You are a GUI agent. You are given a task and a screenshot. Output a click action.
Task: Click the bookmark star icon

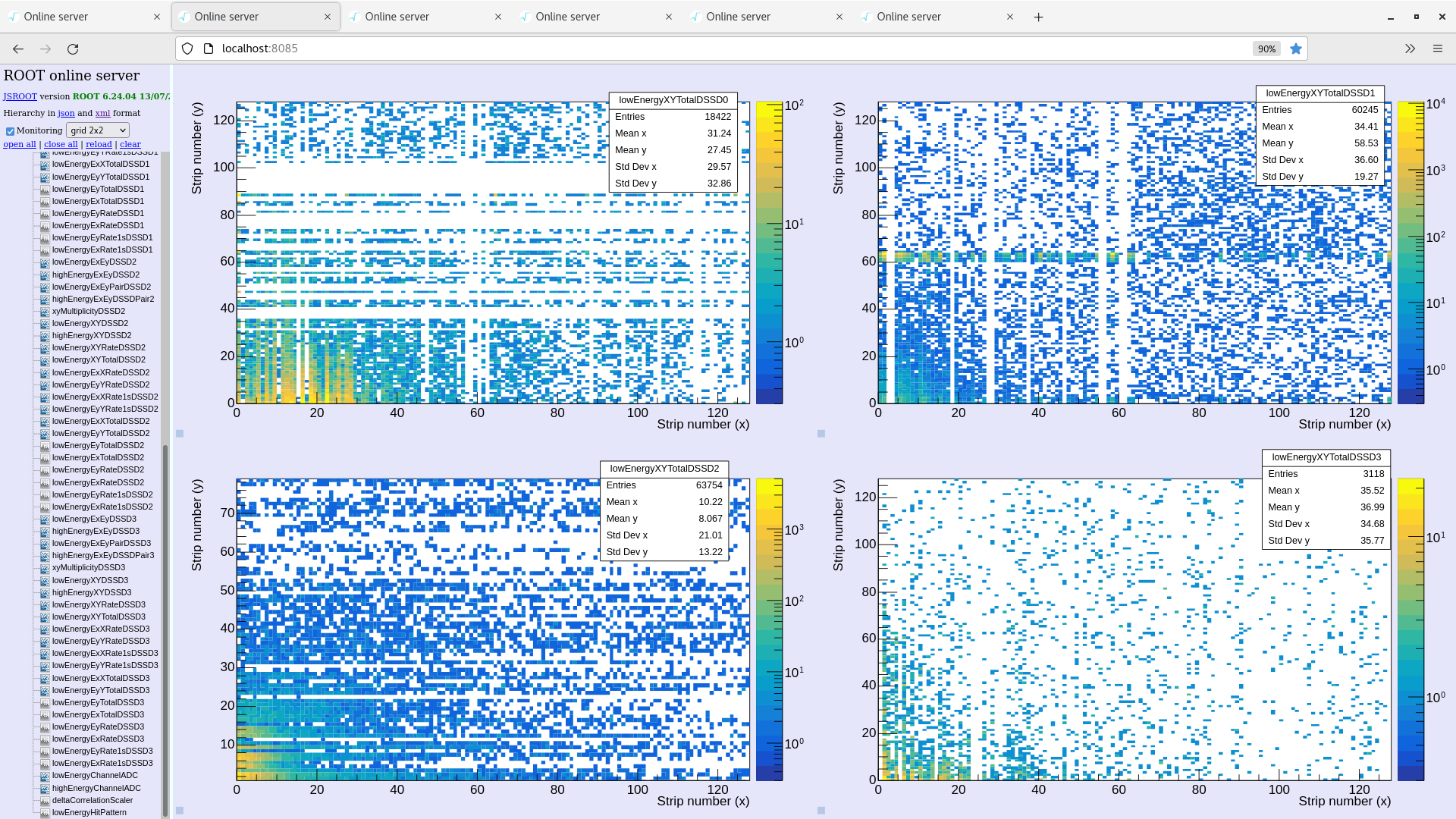coord(1296,49)
